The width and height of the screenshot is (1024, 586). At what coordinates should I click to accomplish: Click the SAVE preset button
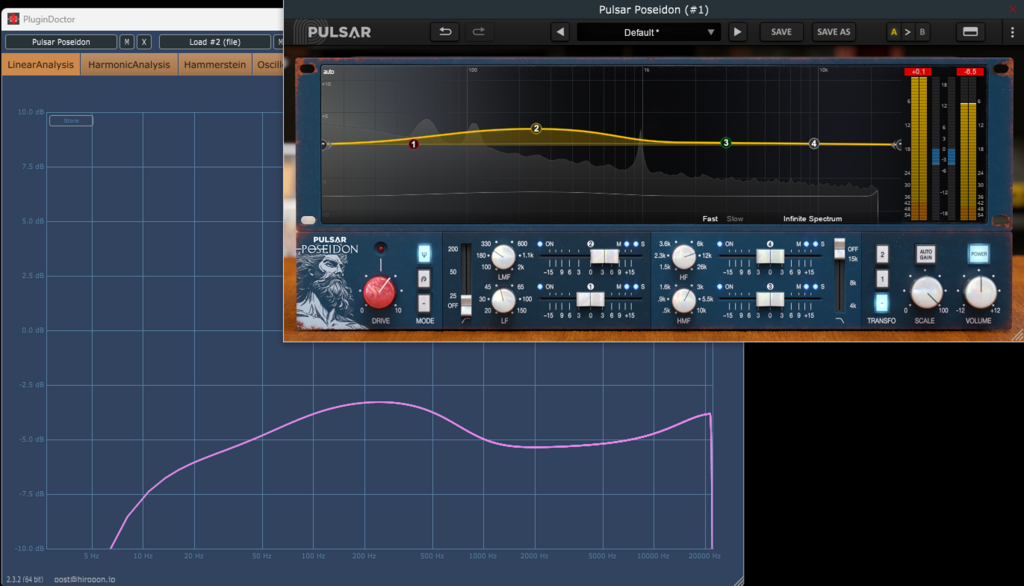pos(781,32)
